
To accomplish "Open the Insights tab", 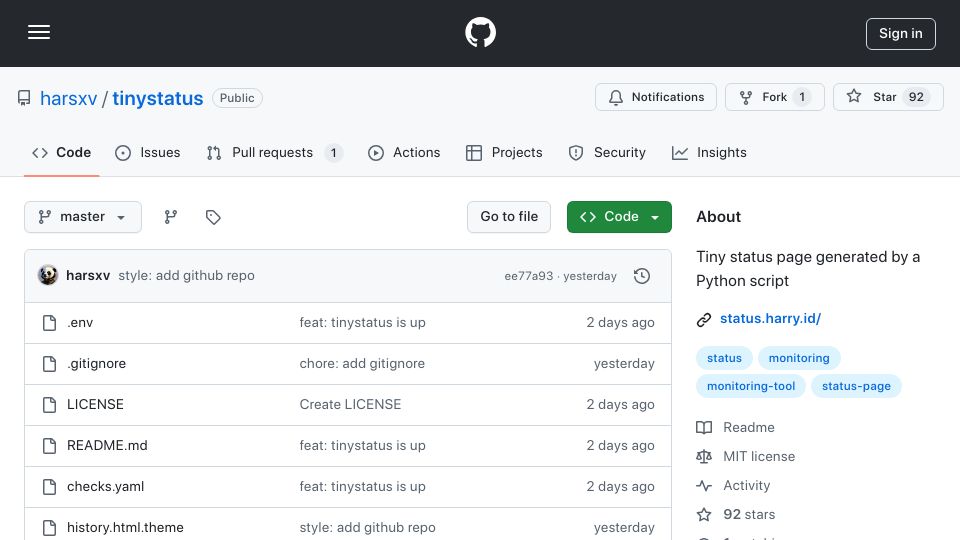I will pos(709,152).
